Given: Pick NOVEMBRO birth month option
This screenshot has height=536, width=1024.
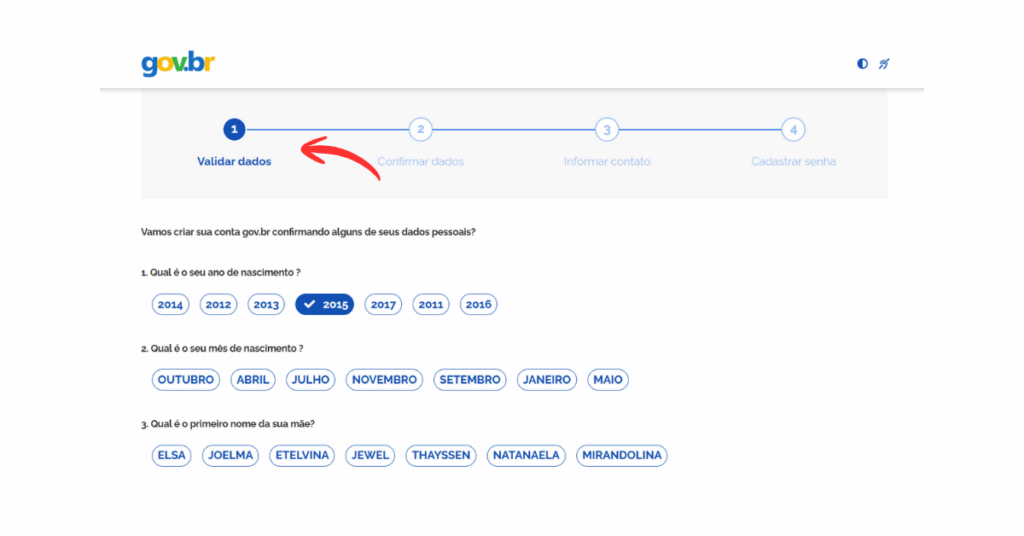Looking at the screenshot, I should 384,380.
